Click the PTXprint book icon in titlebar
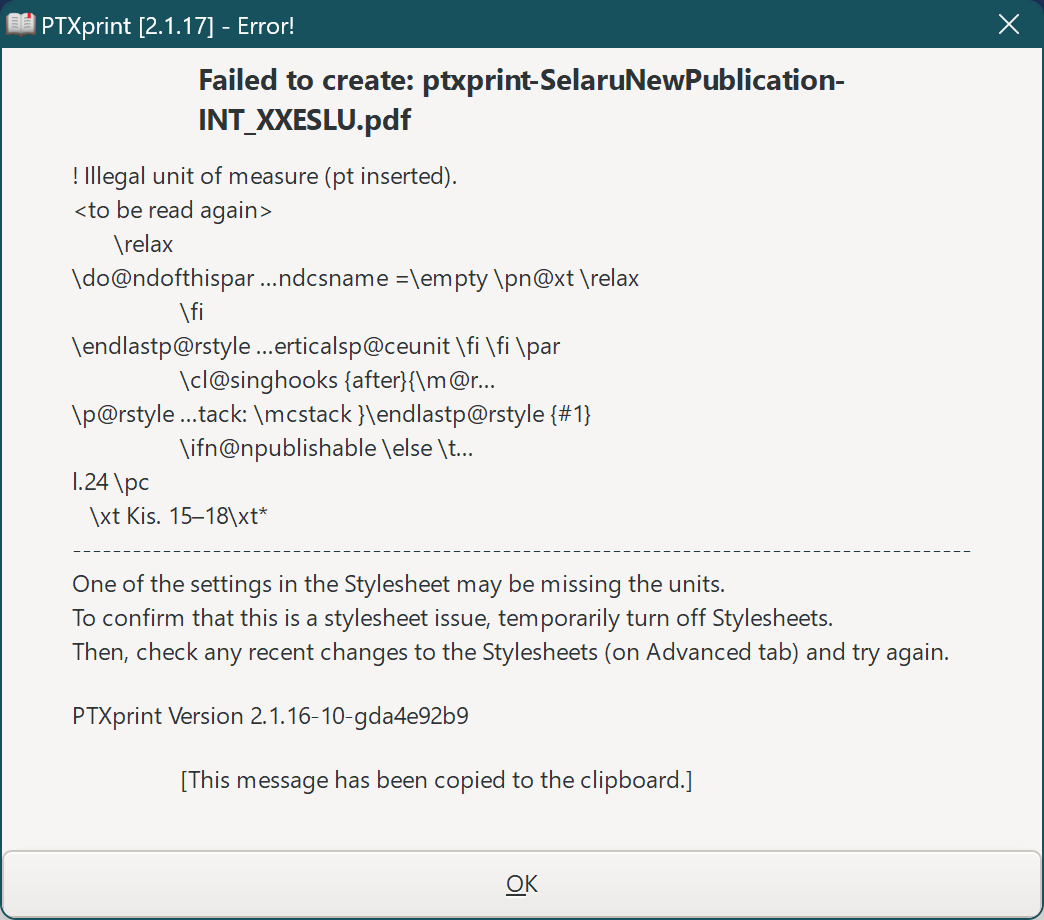The width and height of the screenshot is (1044, 920). coord(22,23)
